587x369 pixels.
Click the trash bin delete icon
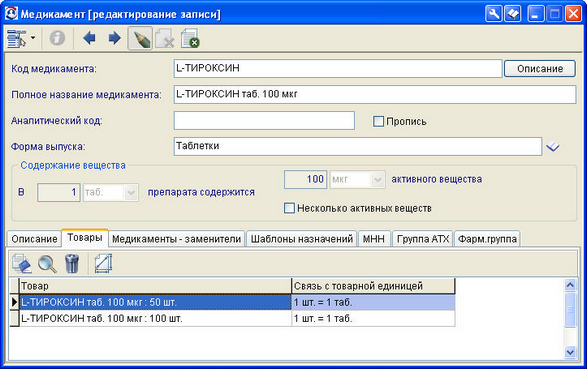pyautogui.click(x=72, y=263)
